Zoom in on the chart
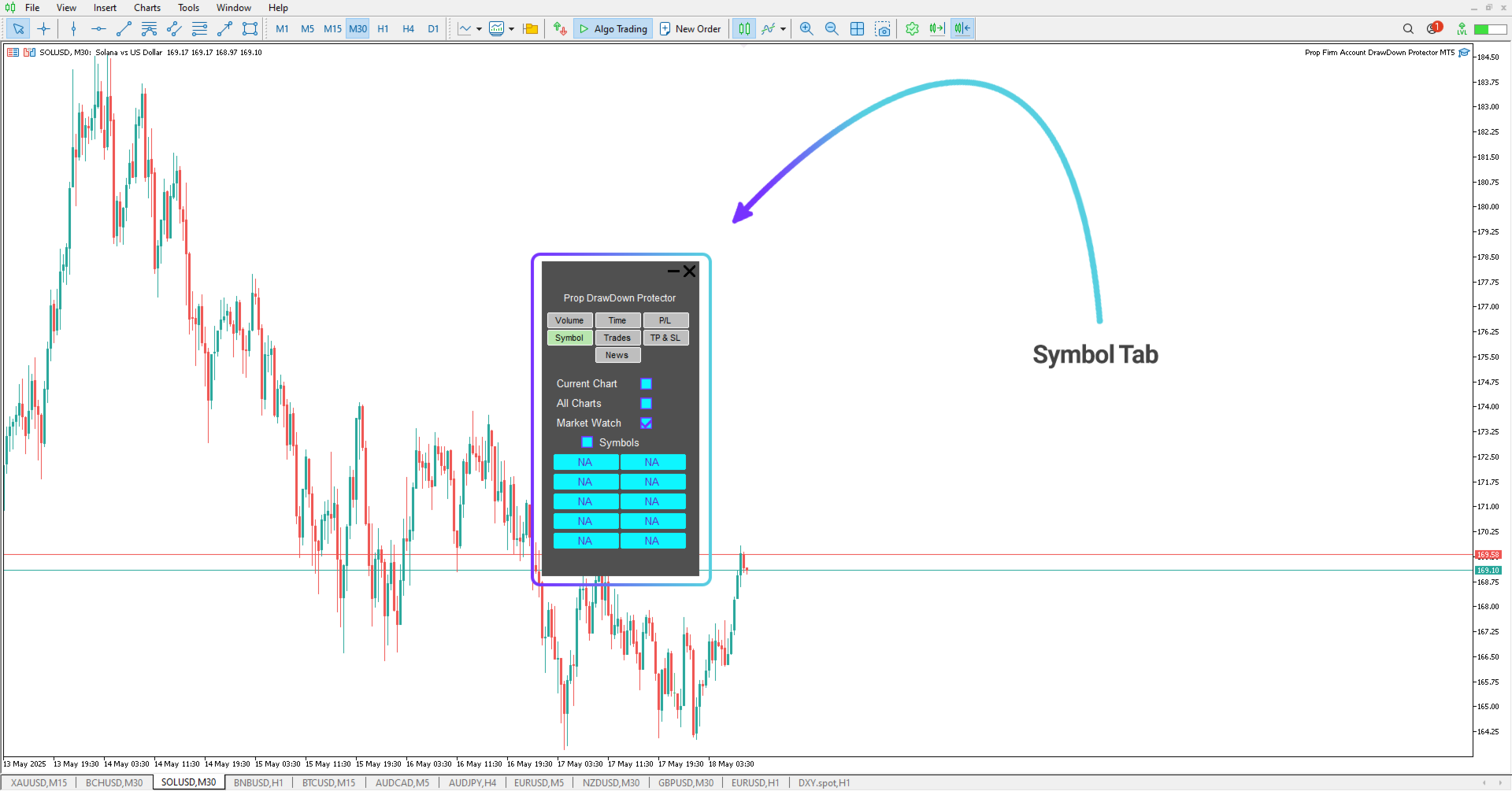Screen dimensions: 1512x791 click(x=806, y=28)
